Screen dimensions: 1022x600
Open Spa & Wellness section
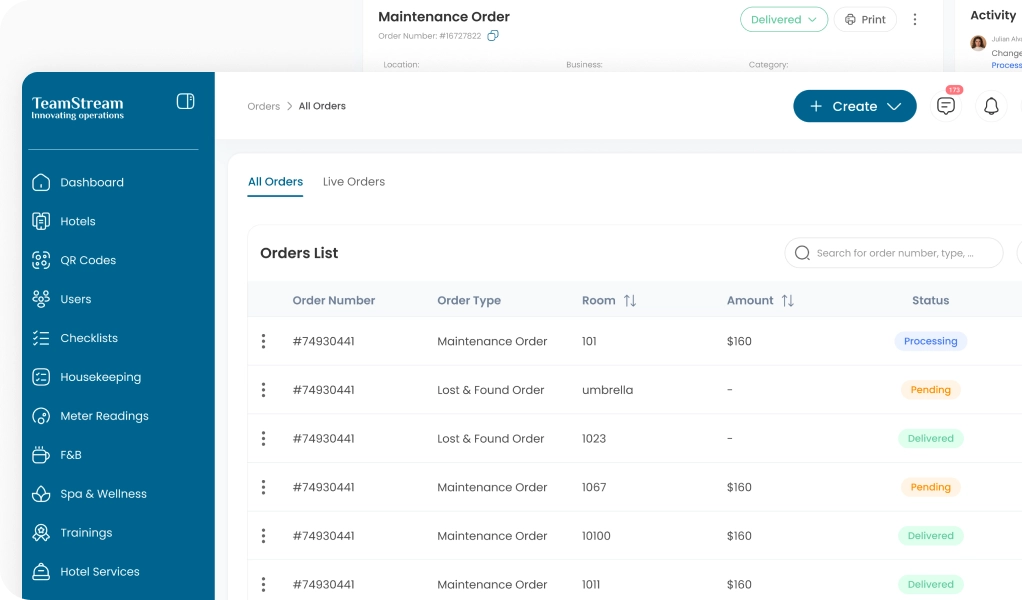click(x=103, y=494)
